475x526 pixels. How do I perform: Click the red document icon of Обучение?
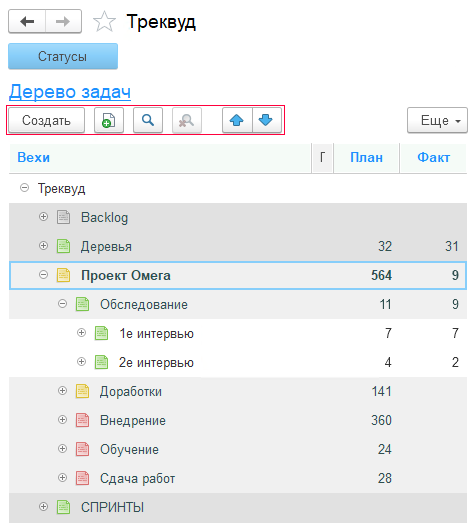point(82,449)
